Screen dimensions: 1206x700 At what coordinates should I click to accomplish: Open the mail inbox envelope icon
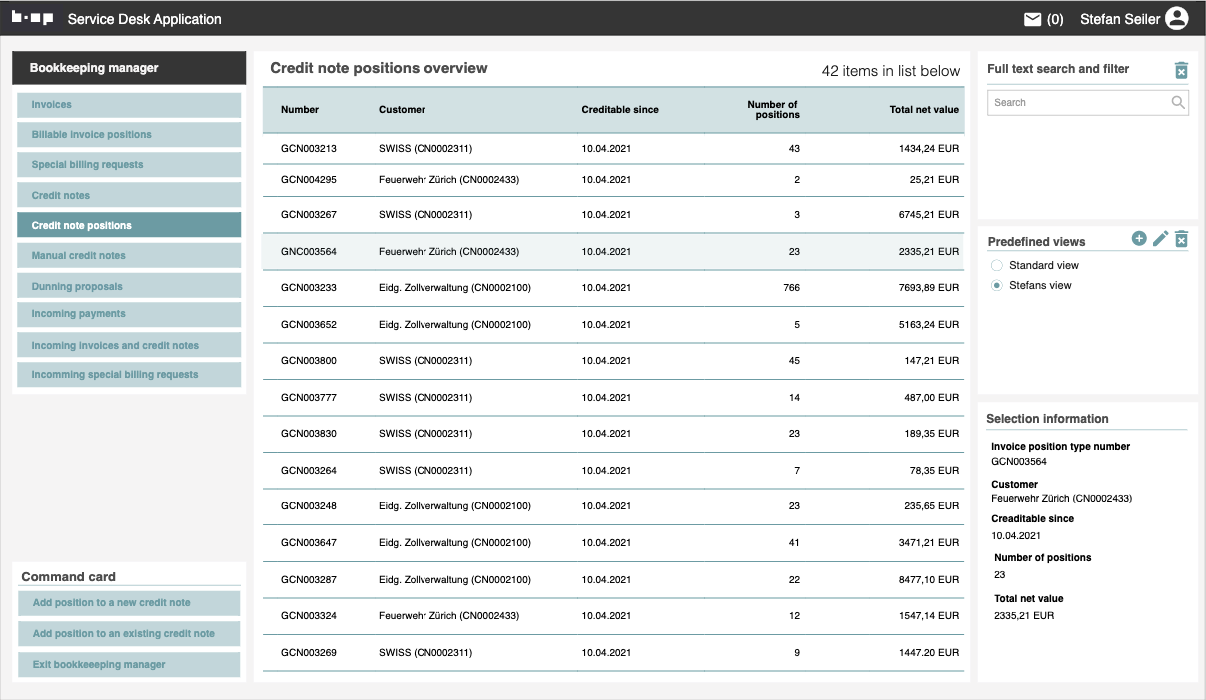point(1032,19)
